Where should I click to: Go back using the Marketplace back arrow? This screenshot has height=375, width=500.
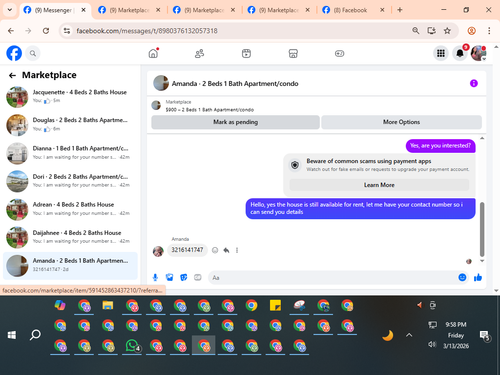click(12, 76)
